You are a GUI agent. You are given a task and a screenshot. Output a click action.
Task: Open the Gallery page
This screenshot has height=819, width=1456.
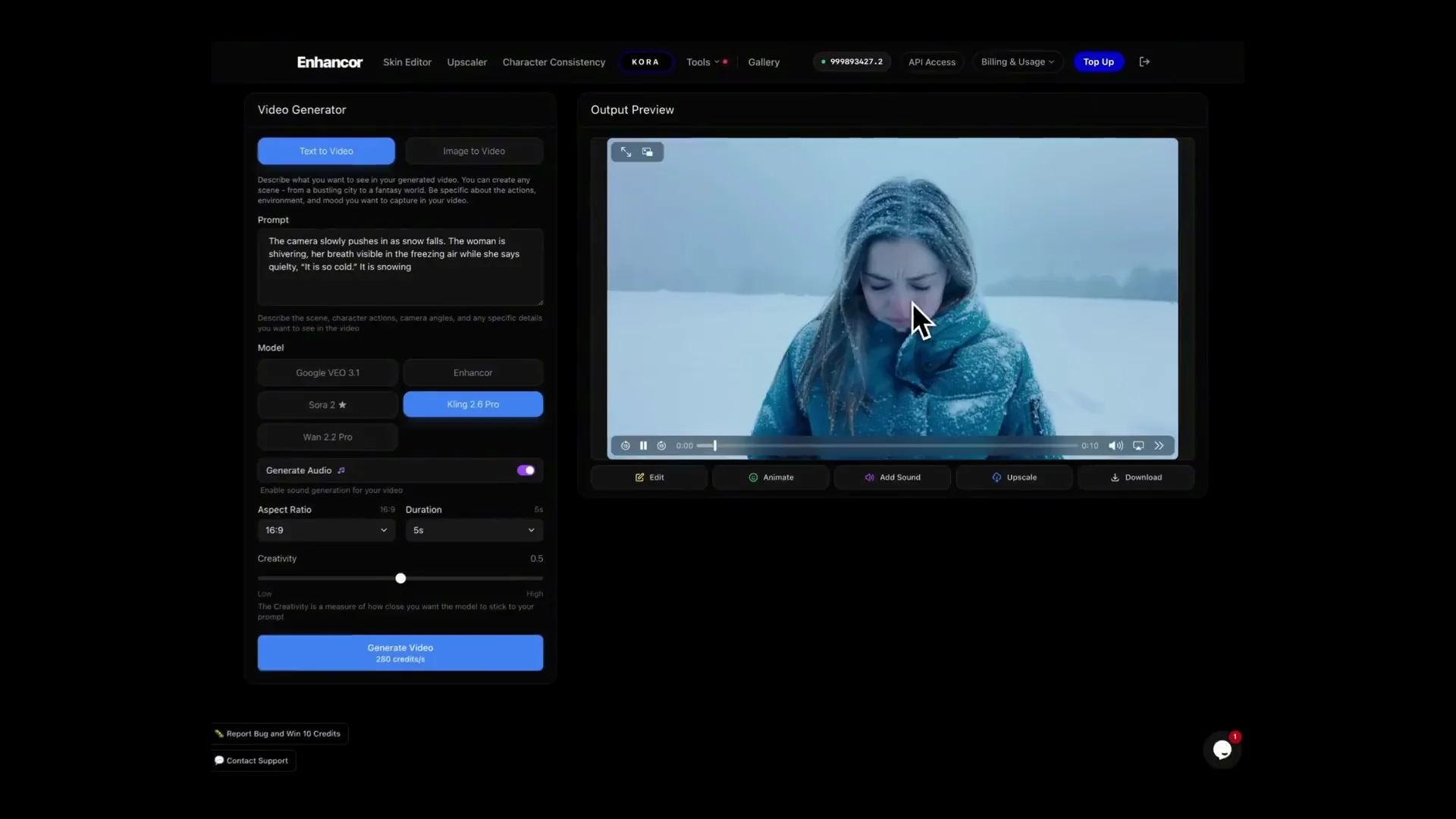pos(764,61)
